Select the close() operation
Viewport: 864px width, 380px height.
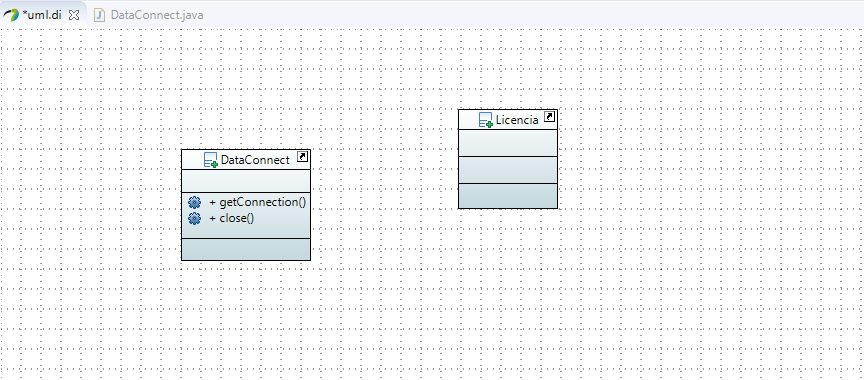tap(231, 218)
